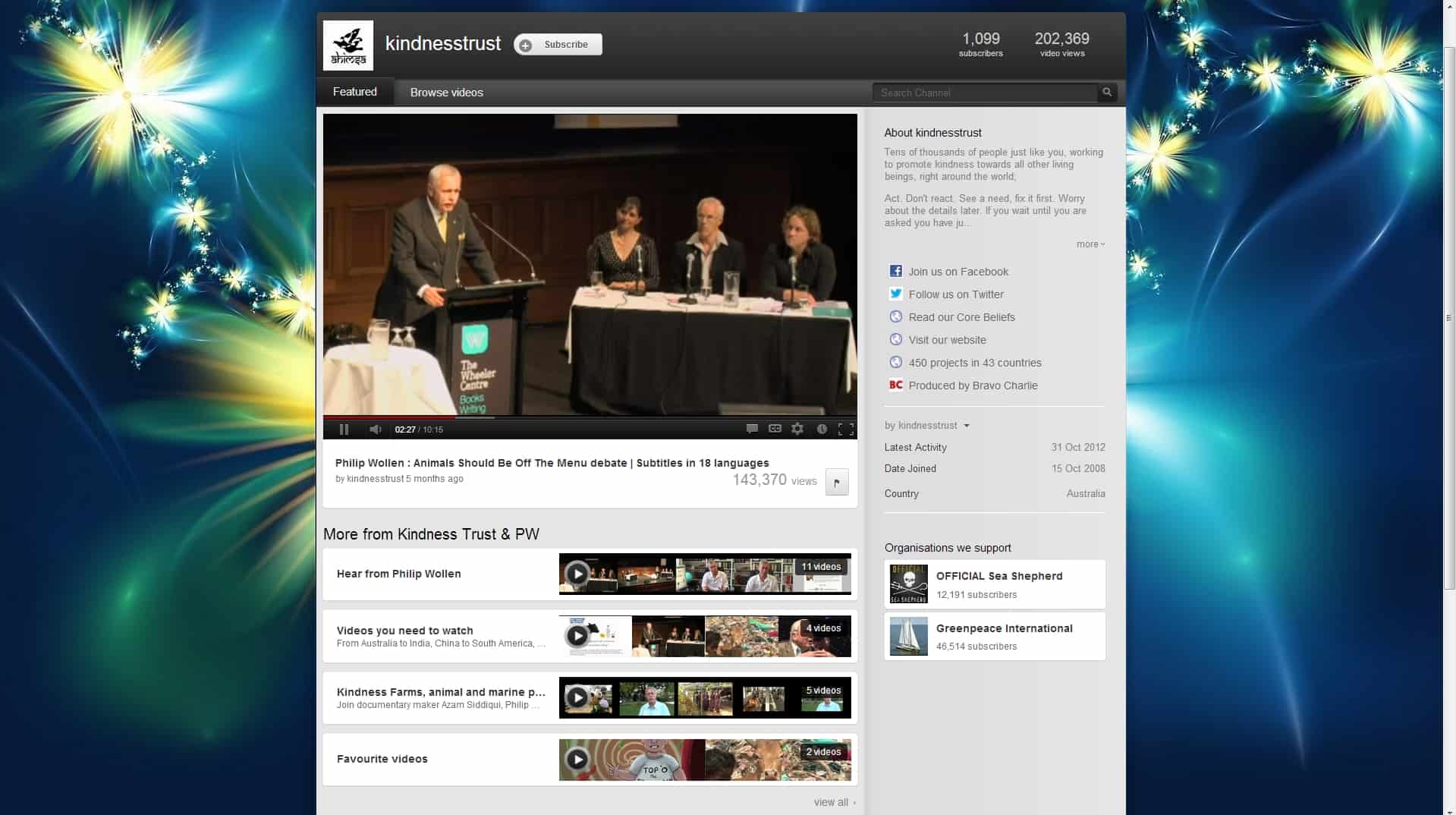Seek the video using the progress bar
1456x815 pixels.
click(x=590, y=417)
